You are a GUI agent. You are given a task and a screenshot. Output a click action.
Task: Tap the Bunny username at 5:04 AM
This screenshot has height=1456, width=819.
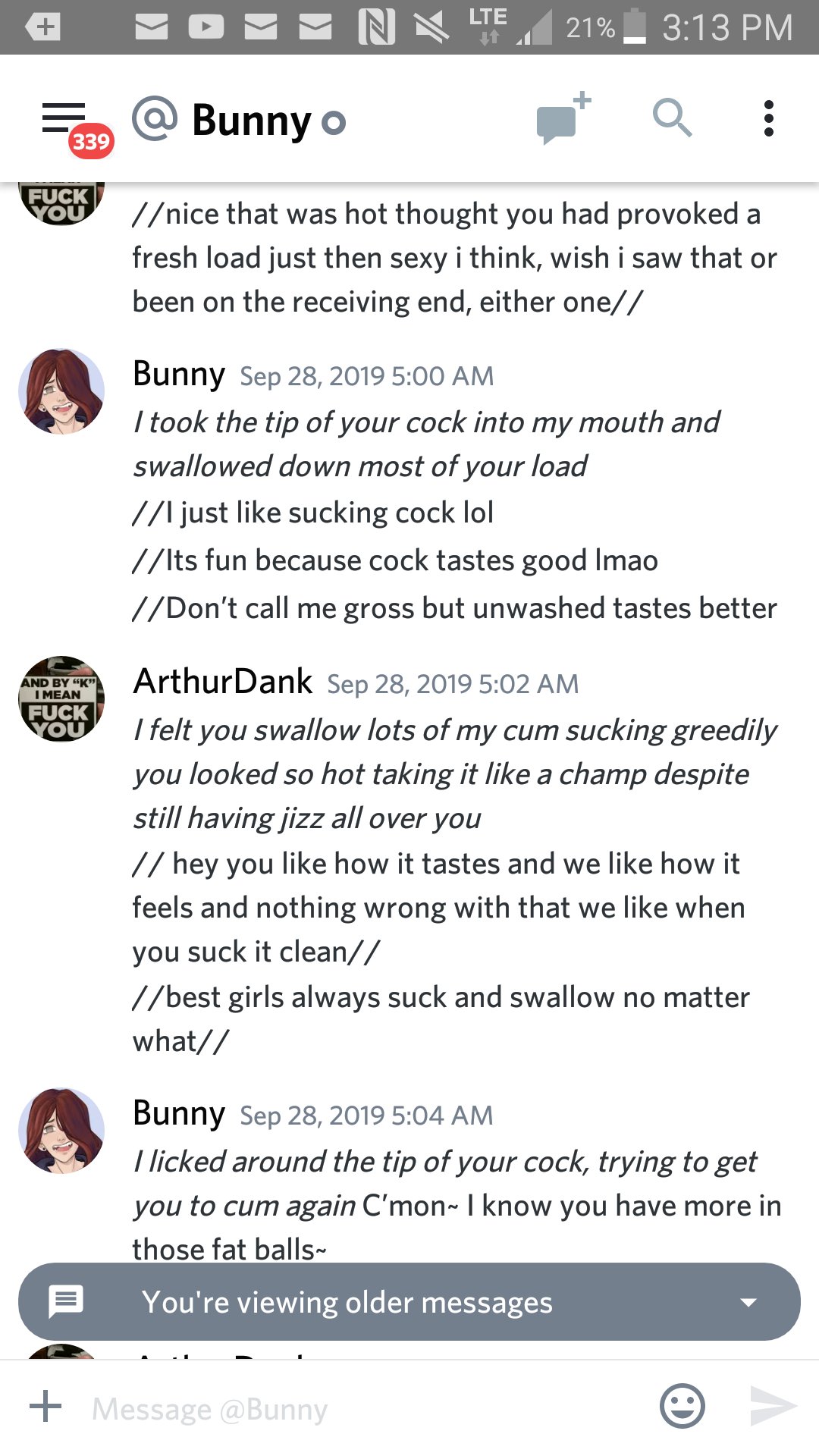[x=179, y=1113]
